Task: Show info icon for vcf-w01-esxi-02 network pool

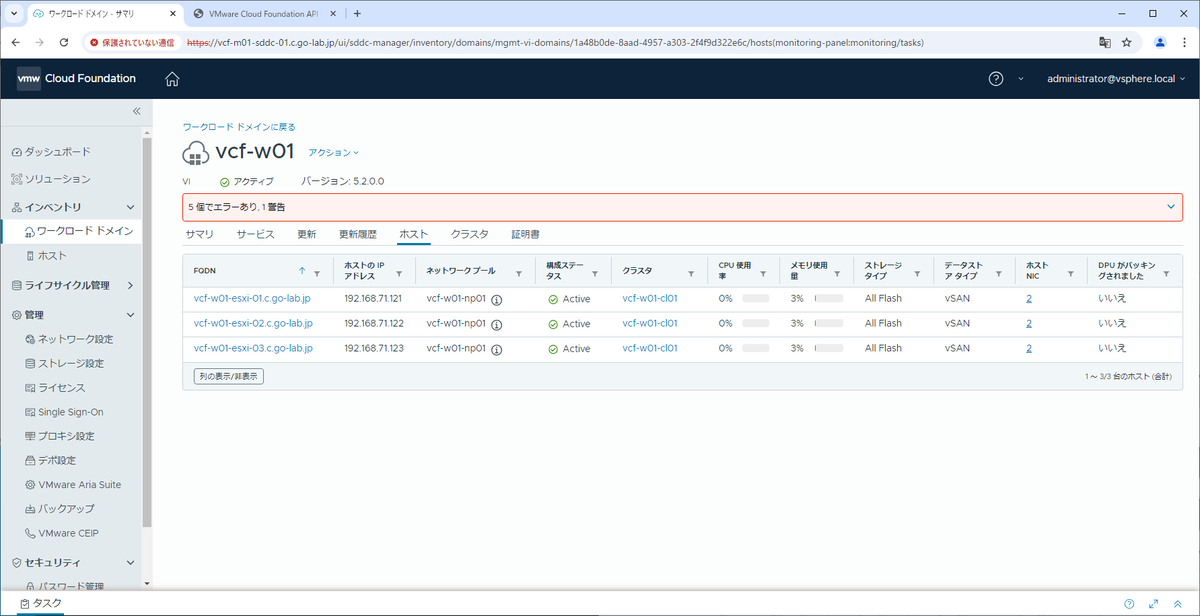Action: click(x=497, y=324)
